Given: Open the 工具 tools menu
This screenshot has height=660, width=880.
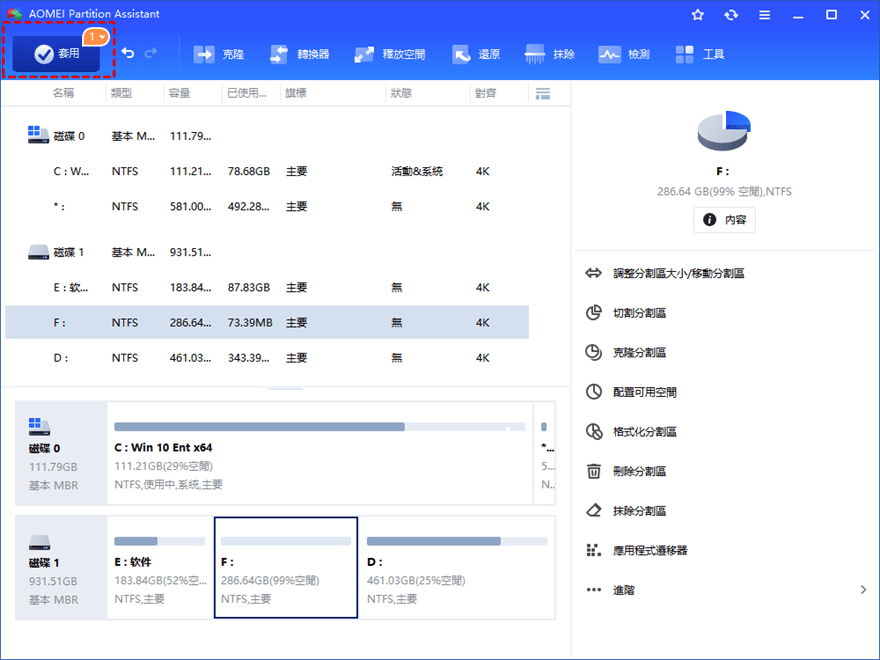Looking at the screenshot, I should 700,54.
